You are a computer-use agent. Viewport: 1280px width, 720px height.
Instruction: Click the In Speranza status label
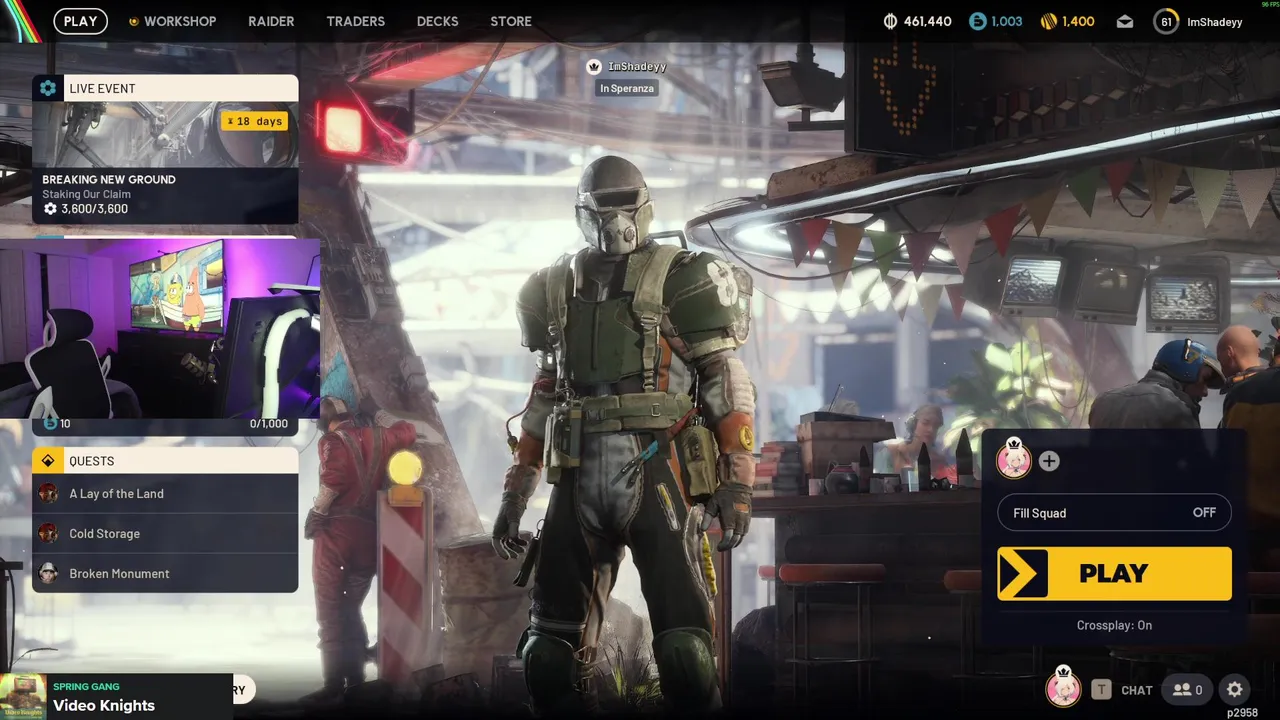click(627, 88)
